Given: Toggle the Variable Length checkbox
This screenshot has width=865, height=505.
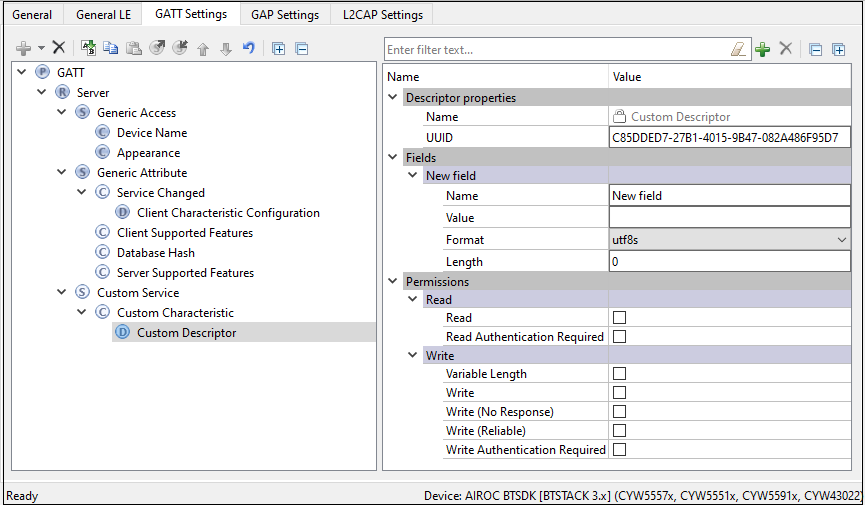Looking at the screenshot, I should [x=619, y=374].
